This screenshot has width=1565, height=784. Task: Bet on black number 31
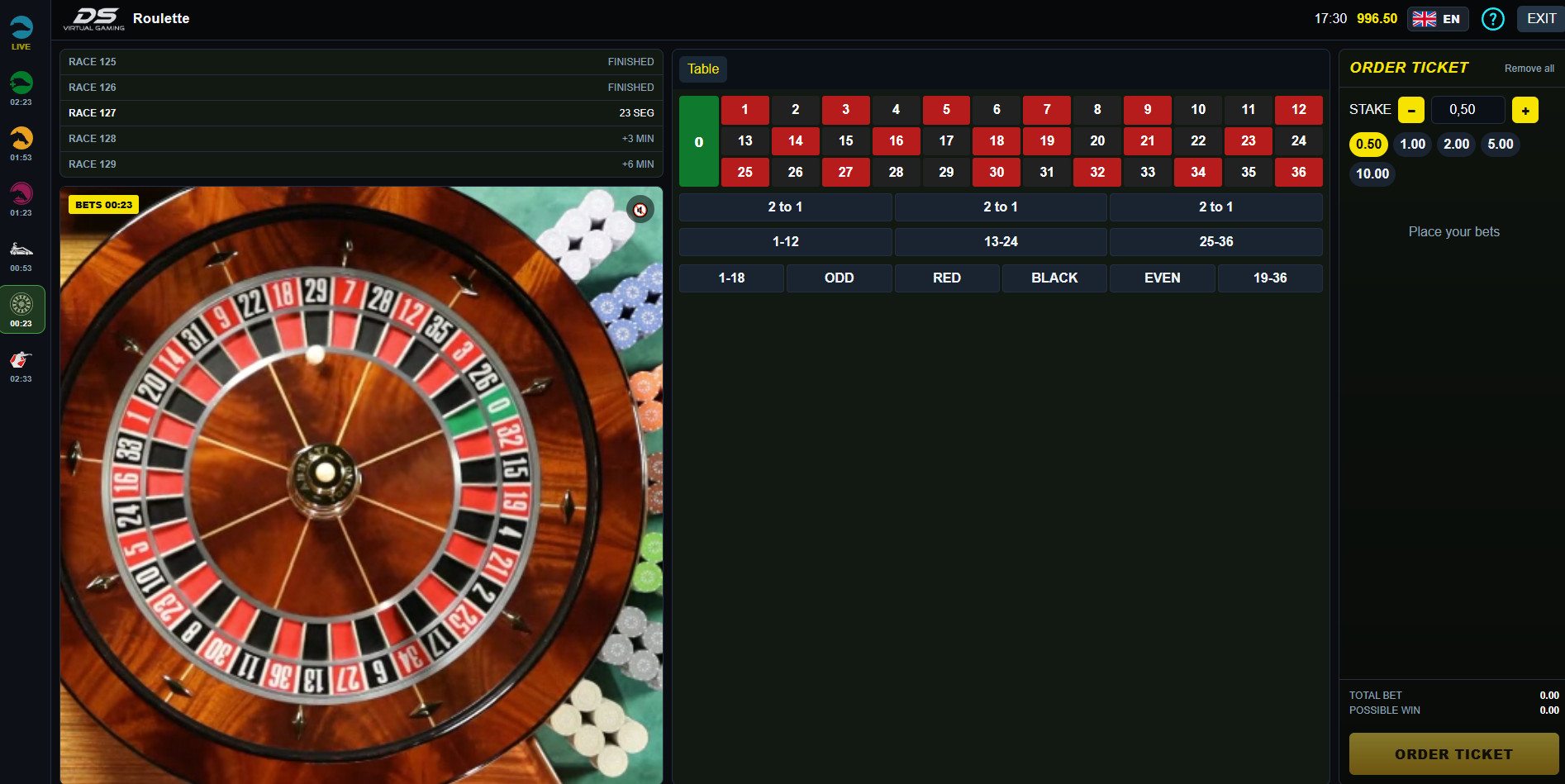[x=1047, y=173]
